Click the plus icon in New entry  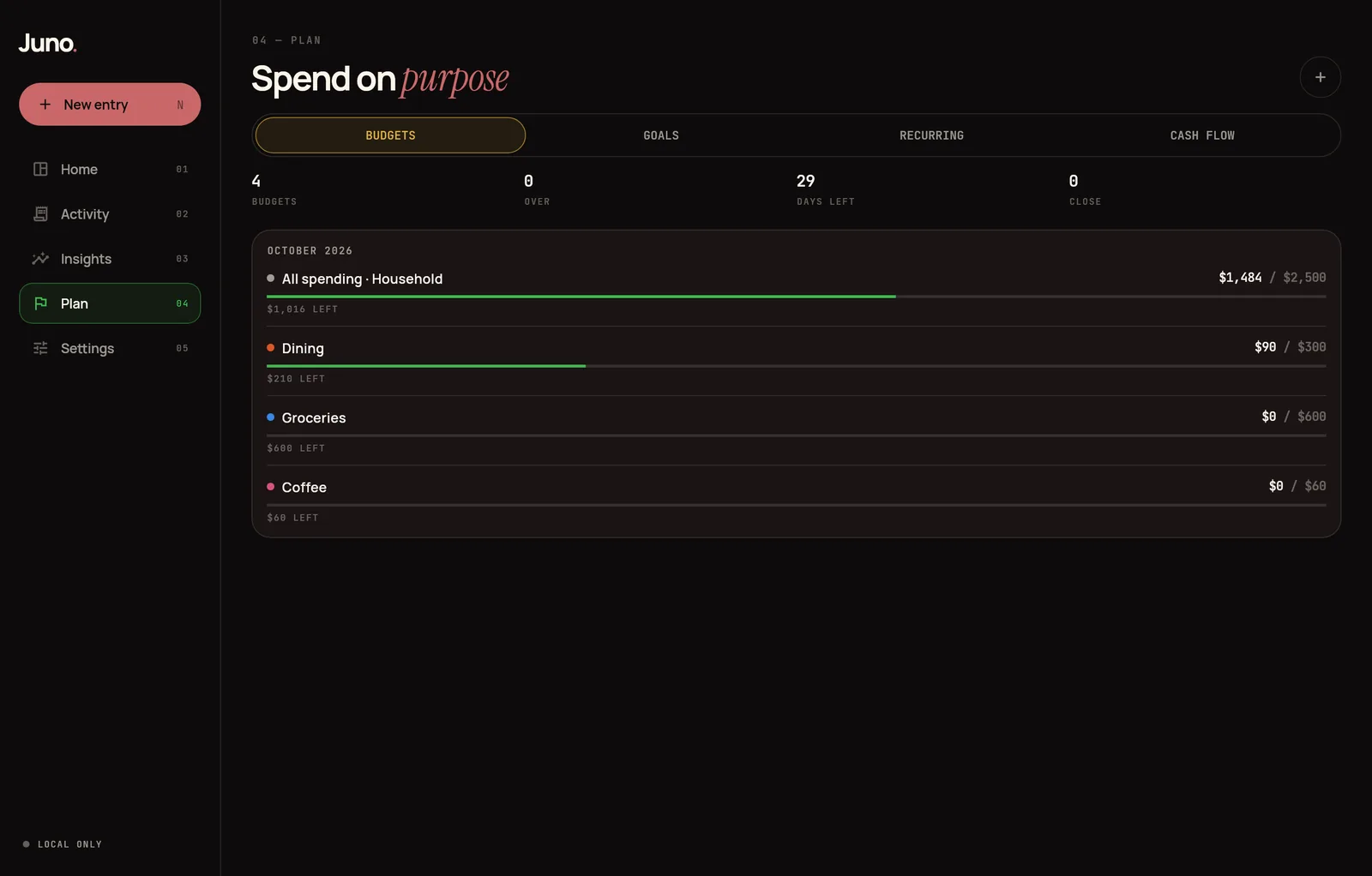tap(45, 105)
